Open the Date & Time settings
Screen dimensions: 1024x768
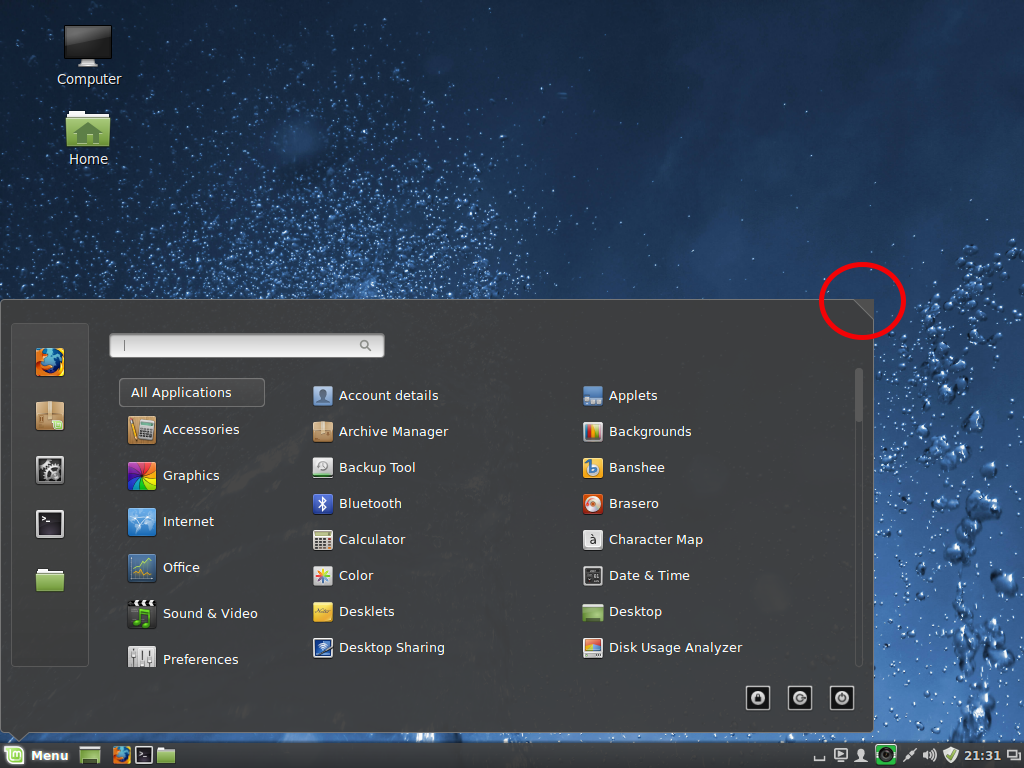click(x=646, y=575)
